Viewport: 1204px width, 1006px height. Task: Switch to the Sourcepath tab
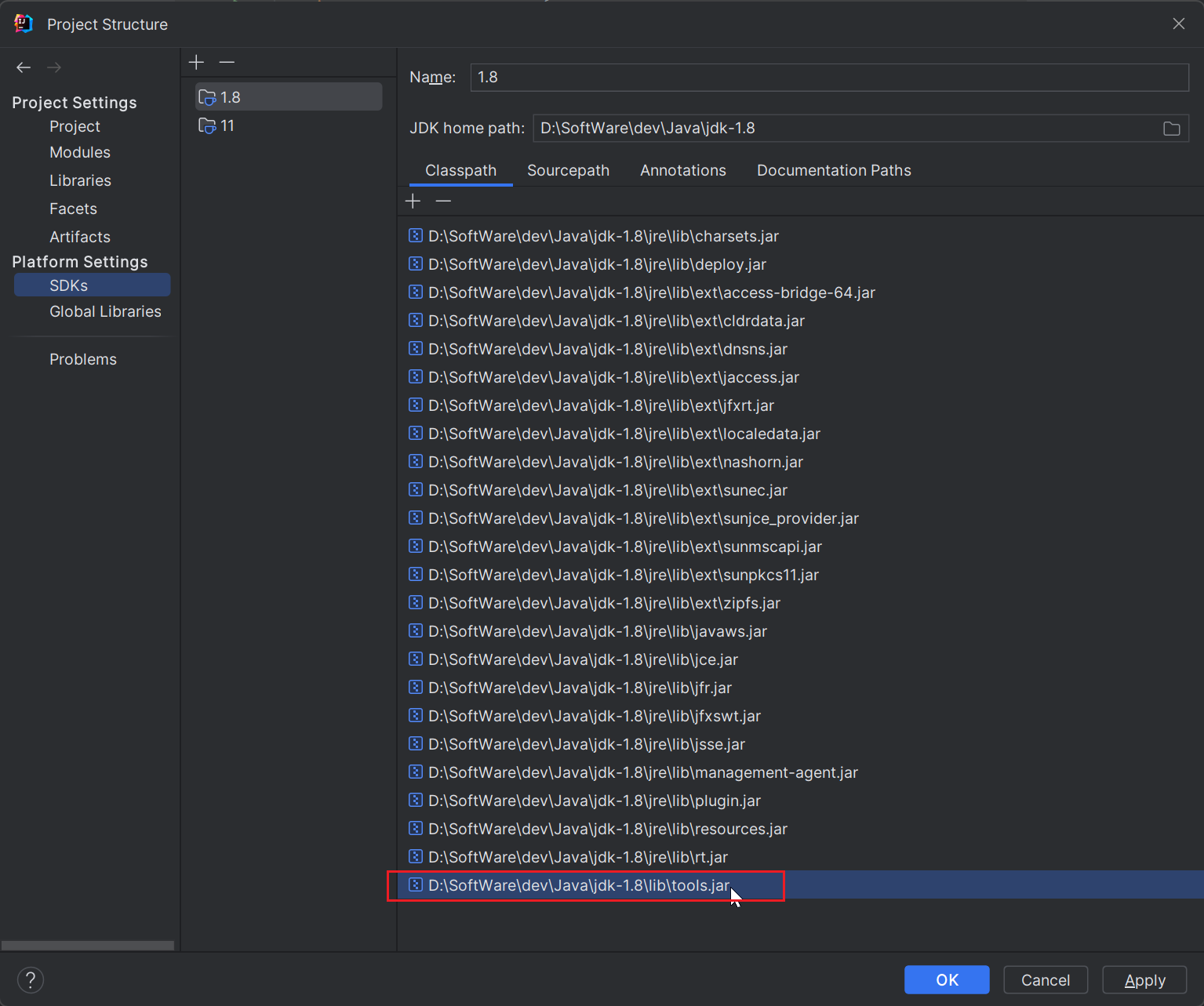pos(568,170)
